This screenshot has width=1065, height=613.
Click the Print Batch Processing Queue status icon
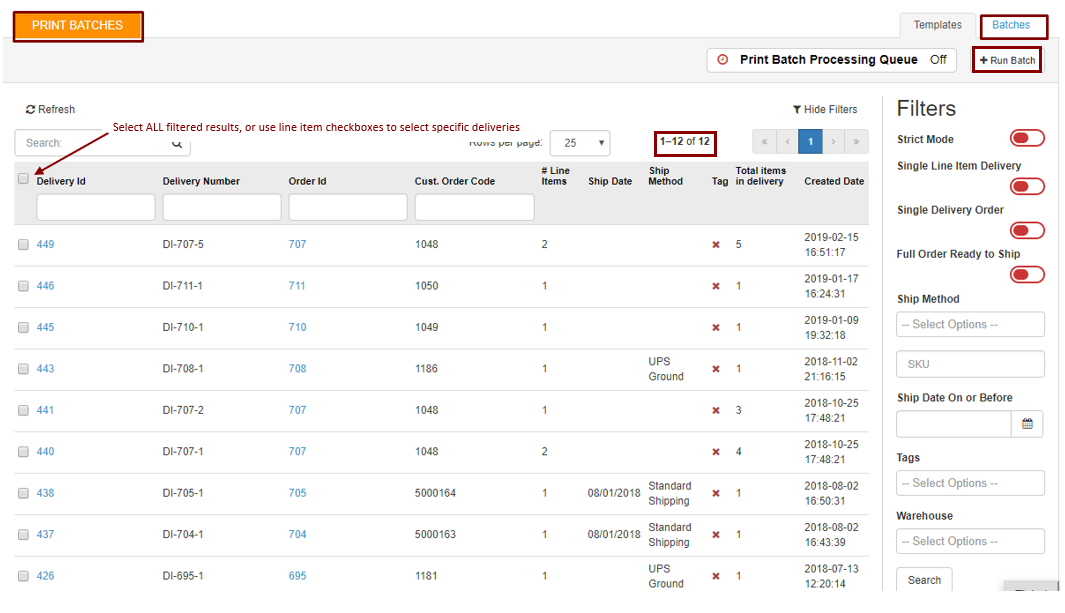pyautogui.click(x=723, y=60)
